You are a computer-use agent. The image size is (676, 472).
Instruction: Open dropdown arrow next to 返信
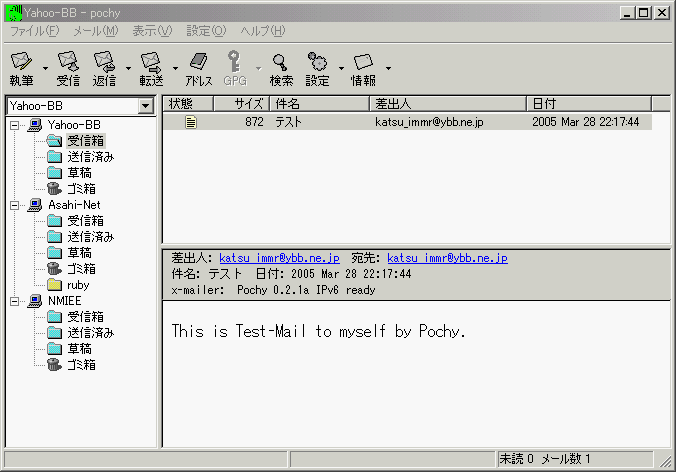click(128, 68)
